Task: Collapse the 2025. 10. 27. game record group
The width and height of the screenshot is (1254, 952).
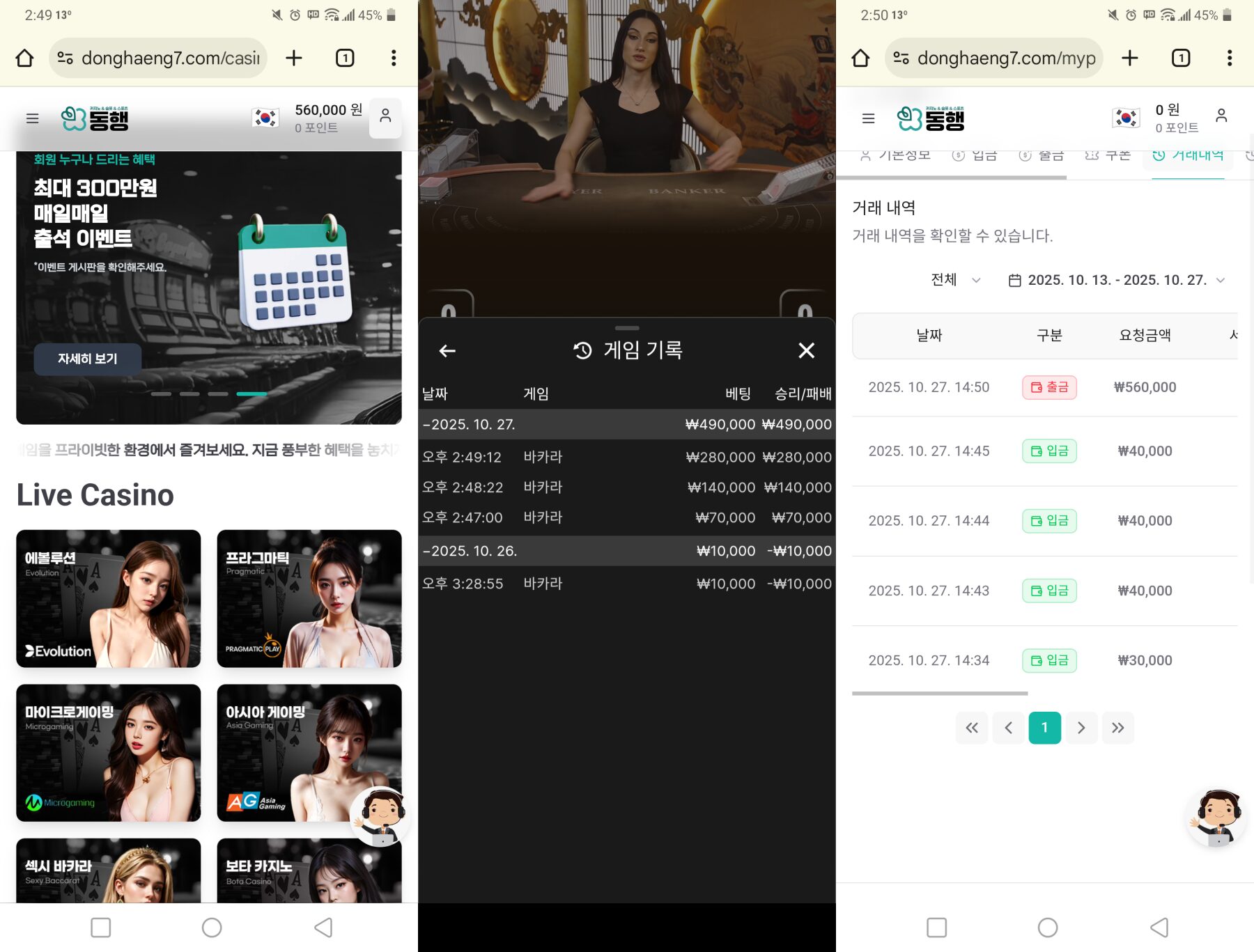Action: 470,424
